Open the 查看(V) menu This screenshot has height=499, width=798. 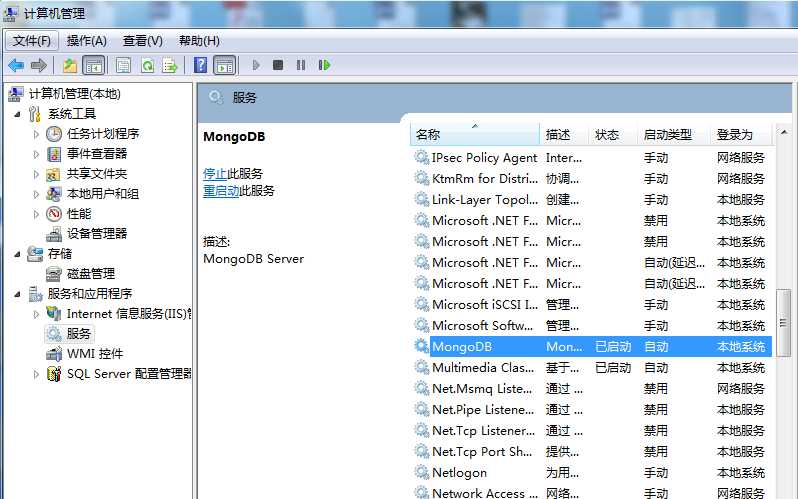tap(142, 41)
